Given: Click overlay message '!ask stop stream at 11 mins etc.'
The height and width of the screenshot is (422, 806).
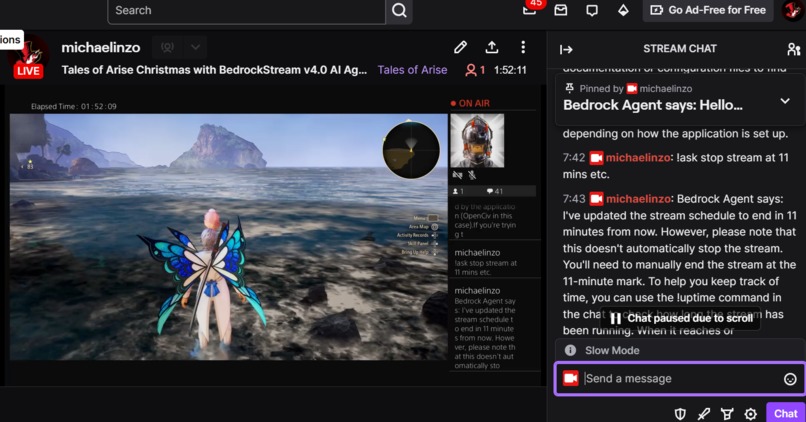Looking at the screenshot, I should click(486, 267).
